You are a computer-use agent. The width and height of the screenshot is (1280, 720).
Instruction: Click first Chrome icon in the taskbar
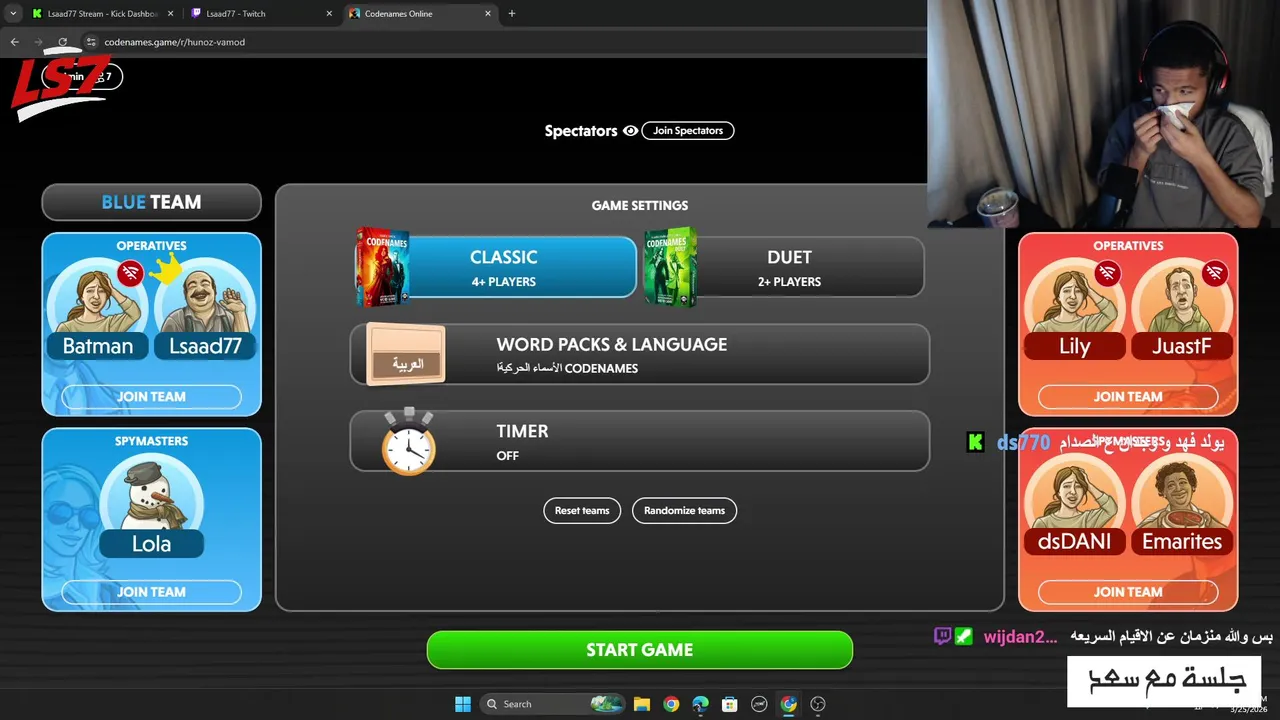[x=671, y=704]
